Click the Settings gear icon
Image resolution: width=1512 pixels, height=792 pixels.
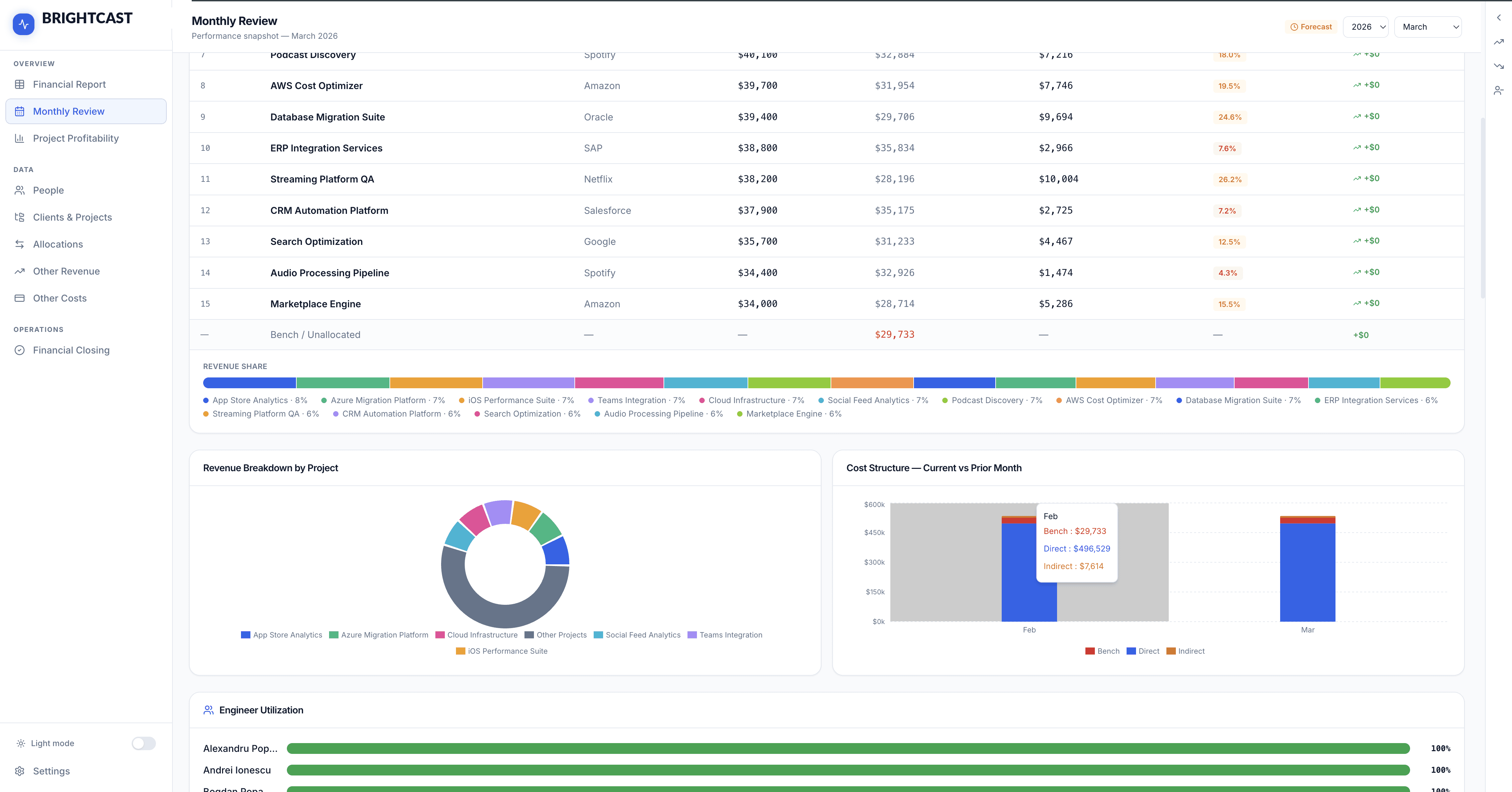click(19, 771)
